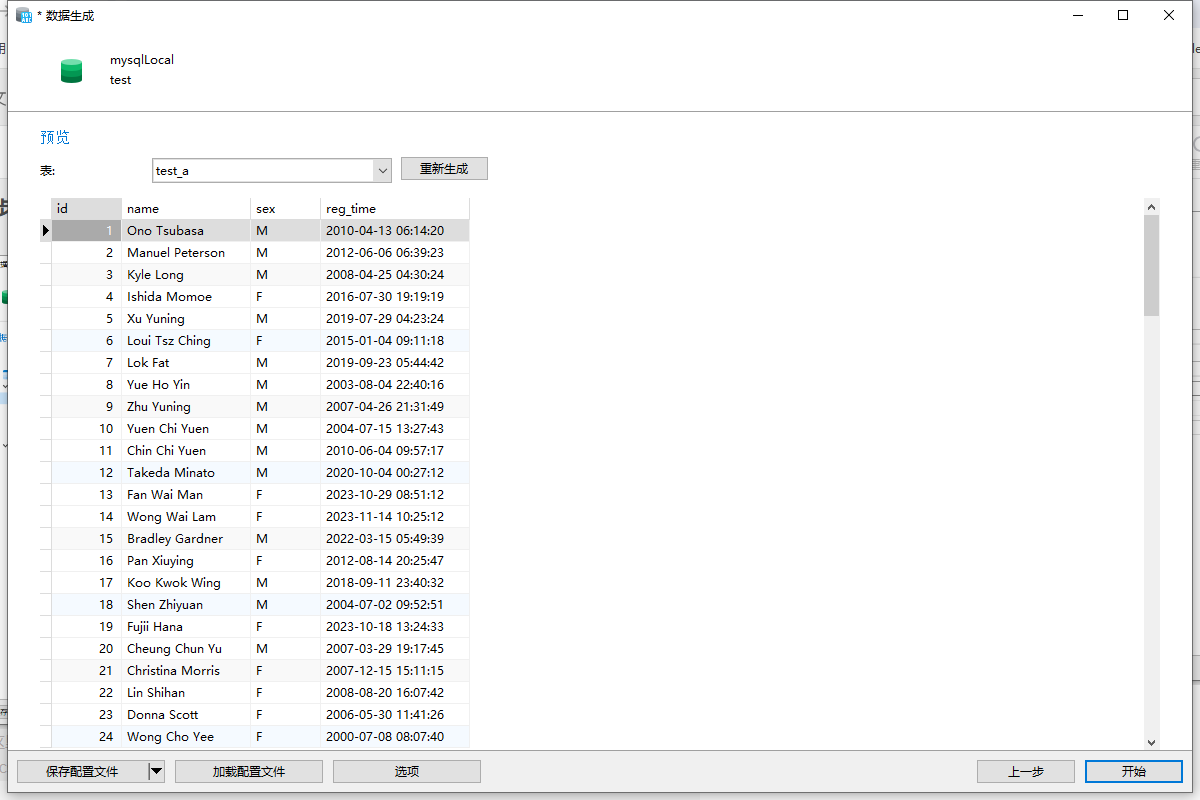1200x800 pixels.
Task: Select the Ono Tsubasa name cell
Action: point(186,230)
